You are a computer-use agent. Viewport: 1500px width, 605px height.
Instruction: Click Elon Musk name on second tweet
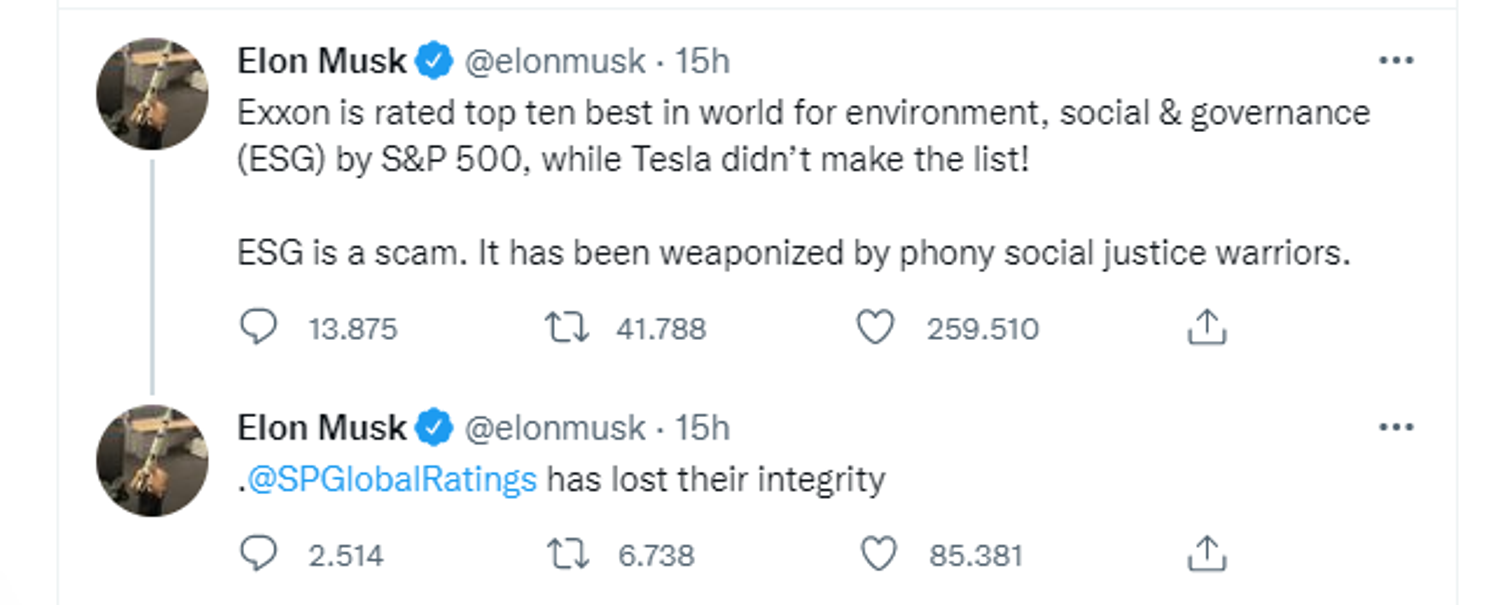(322, 428)
